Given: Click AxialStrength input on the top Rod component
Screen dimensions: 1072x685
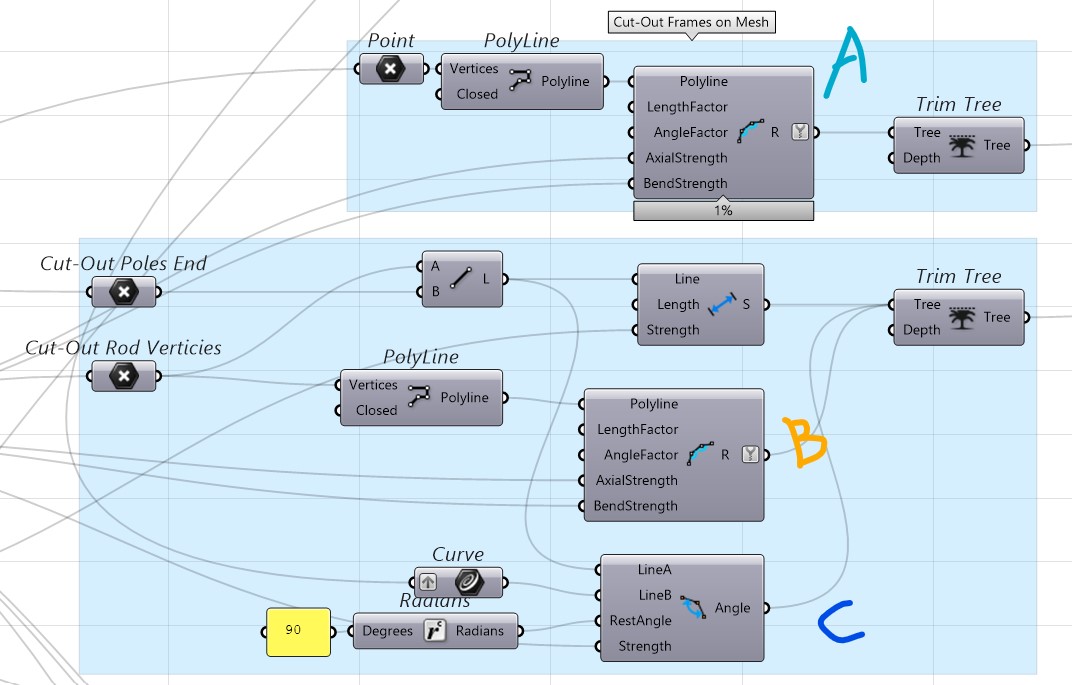Looking at the screenshot, I should click(x=686, y=158).
